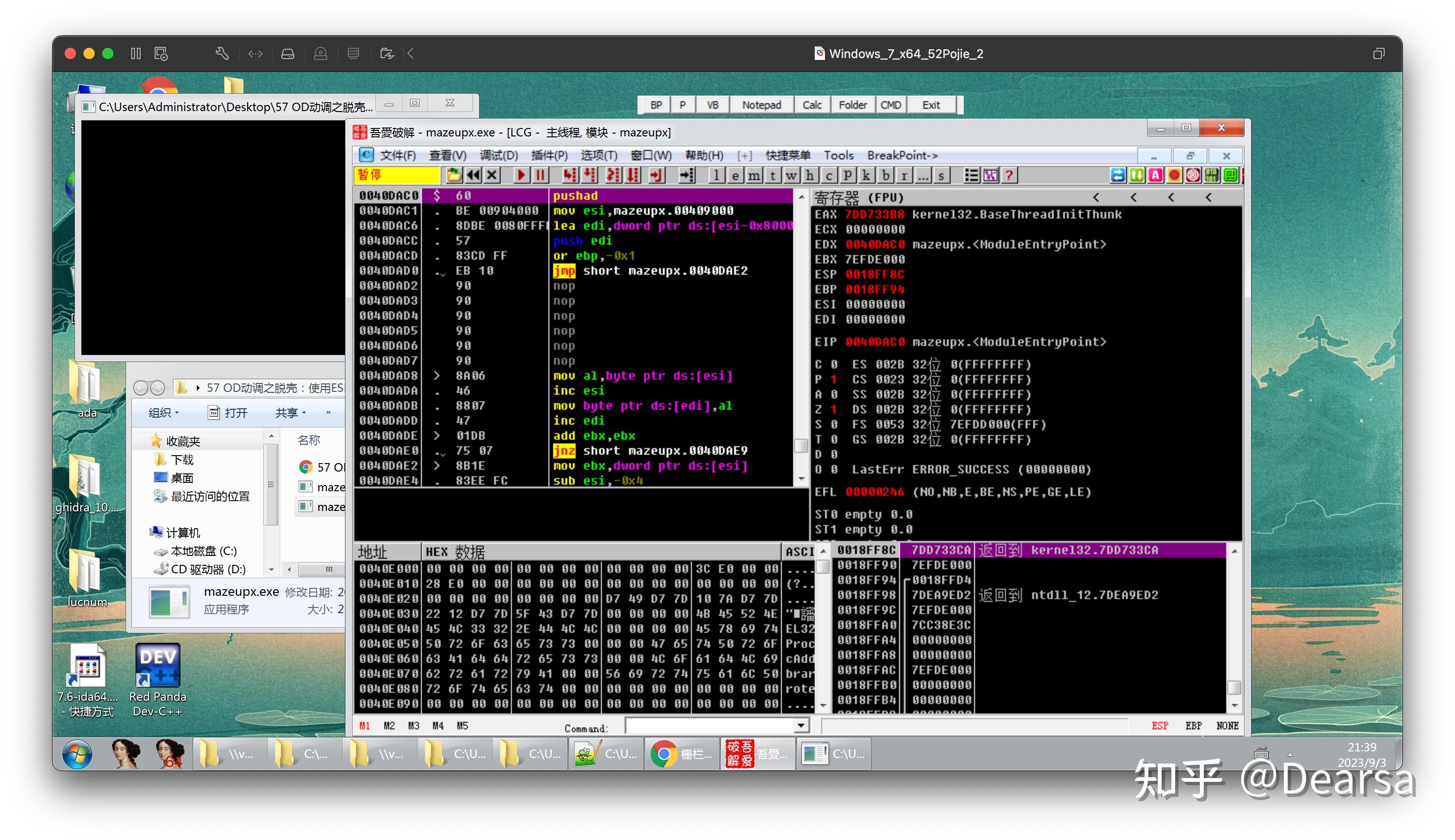
Task: Show Handles with the h button
Action: coord(810,175)
